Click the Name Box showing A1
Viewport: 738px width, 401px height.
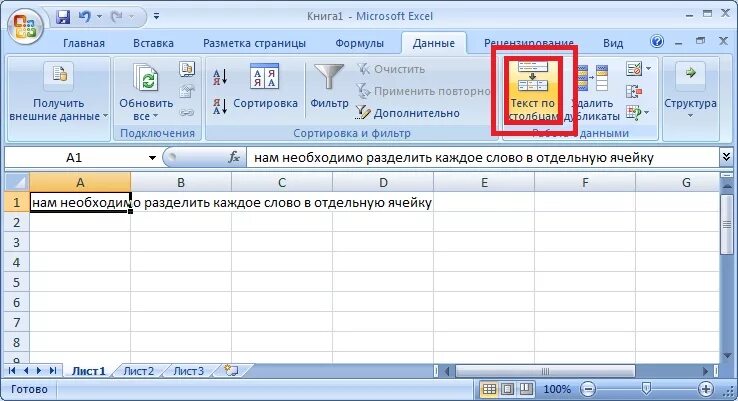pyautogui.click(x=73, y=158)
